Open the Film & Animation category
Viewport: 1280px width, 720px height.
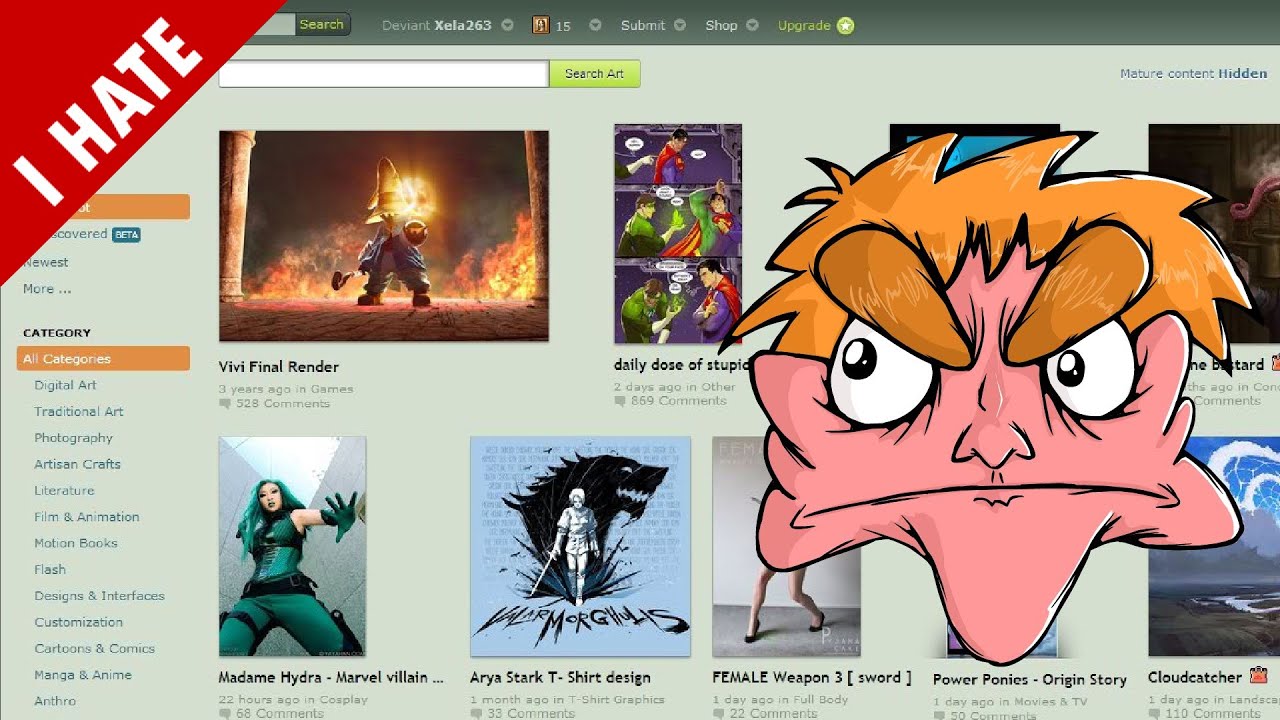tap(87, 517)
